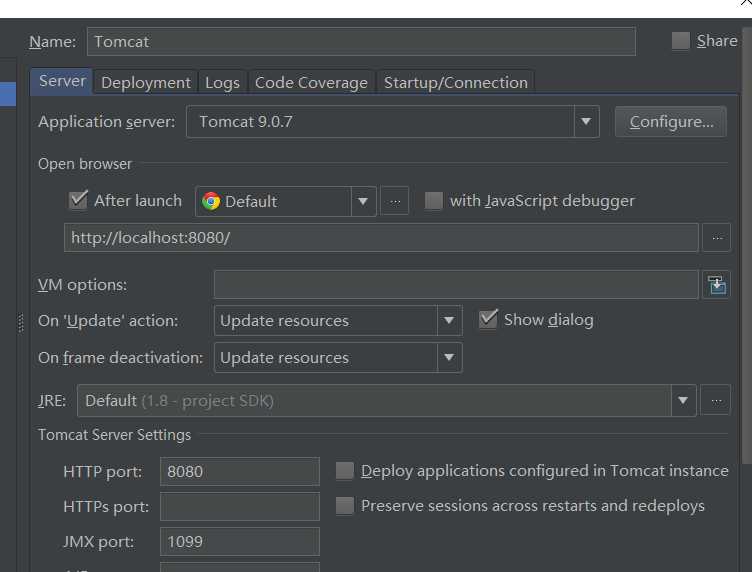Click the browse button next to the browser dropdown

tap(395, 201)
